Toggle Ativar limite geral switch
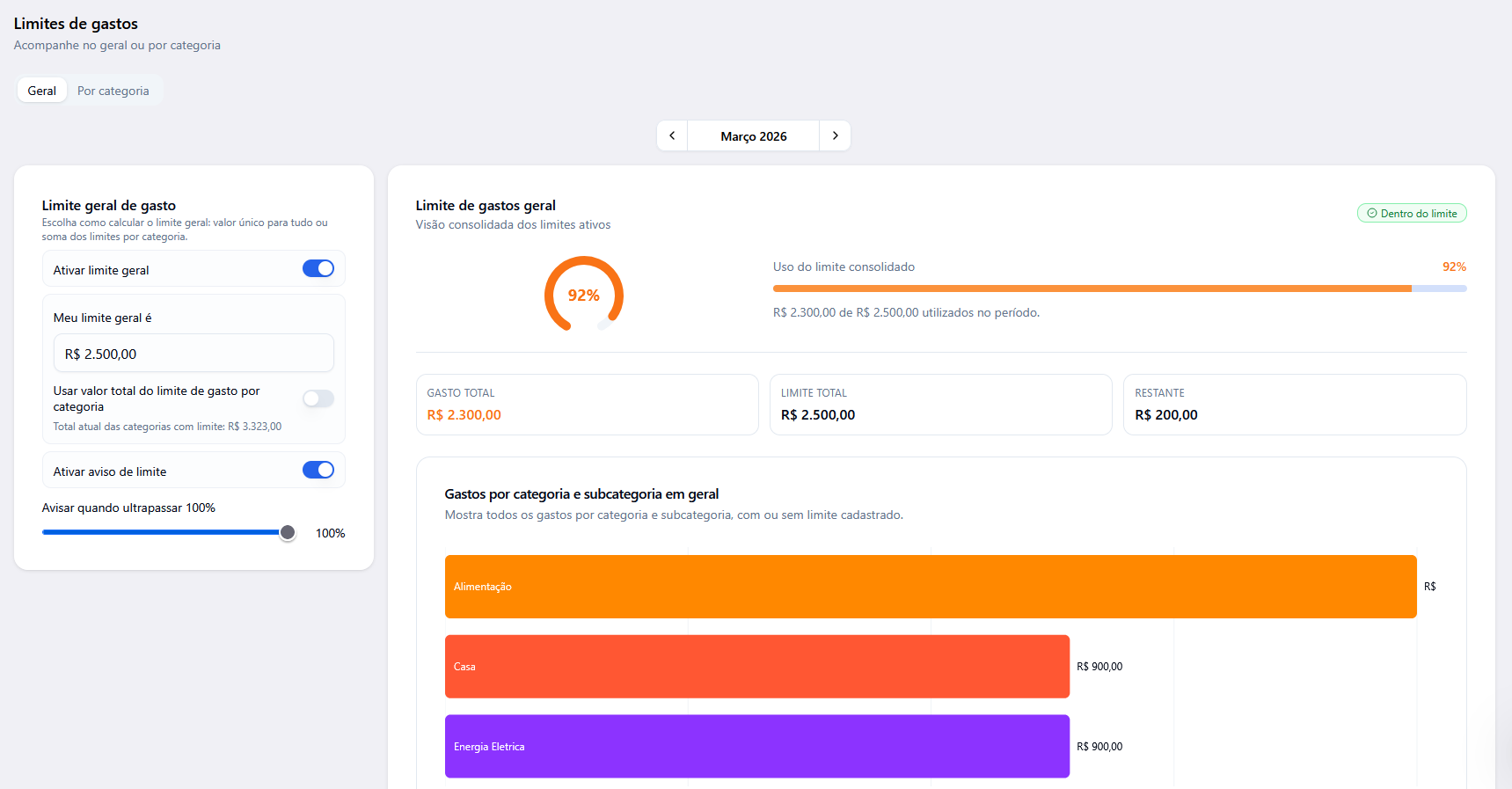Screen dimensions: 1512x789 tap(318, 268)
